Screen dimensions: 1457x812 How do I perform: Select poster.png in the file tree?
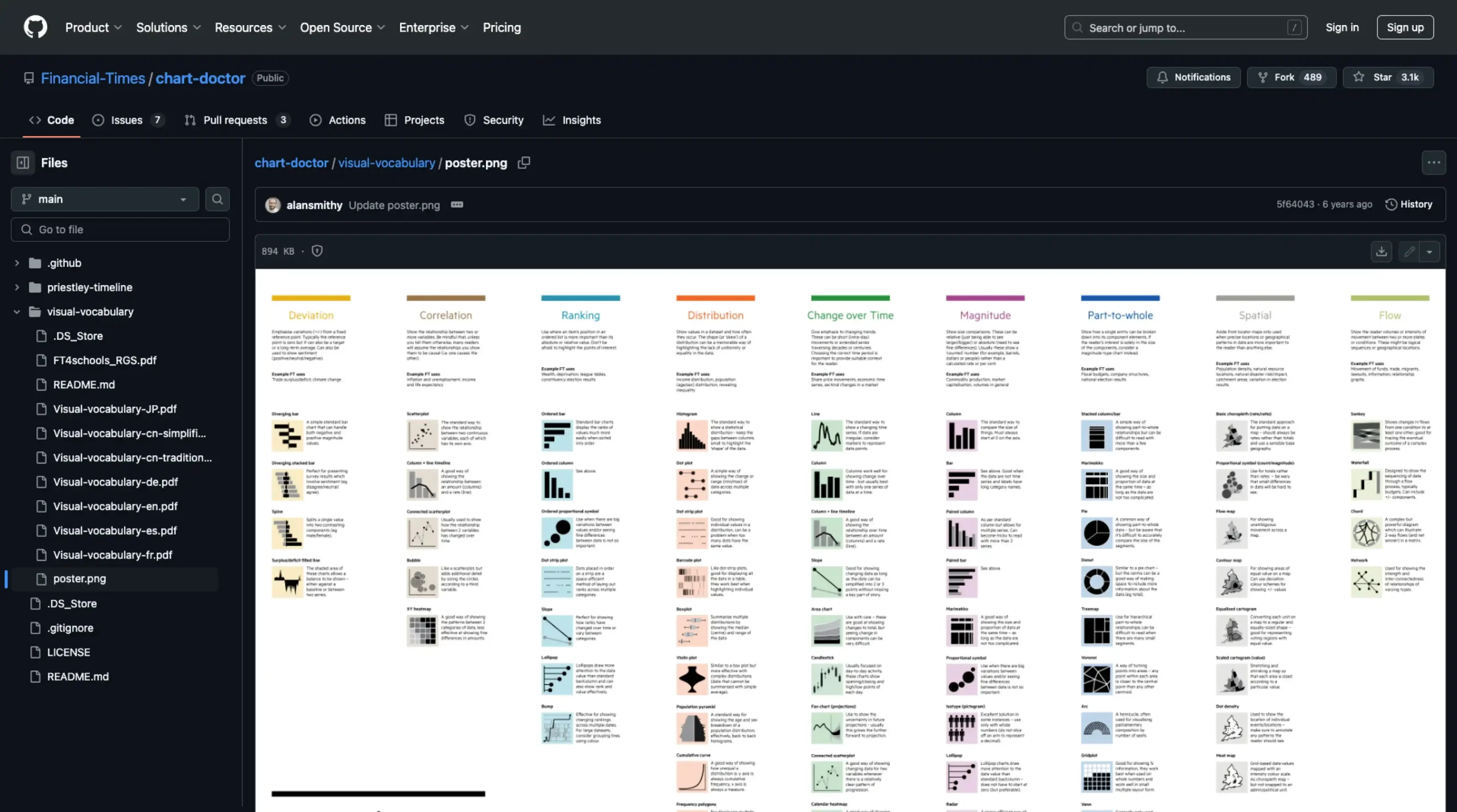coord(80,579)
